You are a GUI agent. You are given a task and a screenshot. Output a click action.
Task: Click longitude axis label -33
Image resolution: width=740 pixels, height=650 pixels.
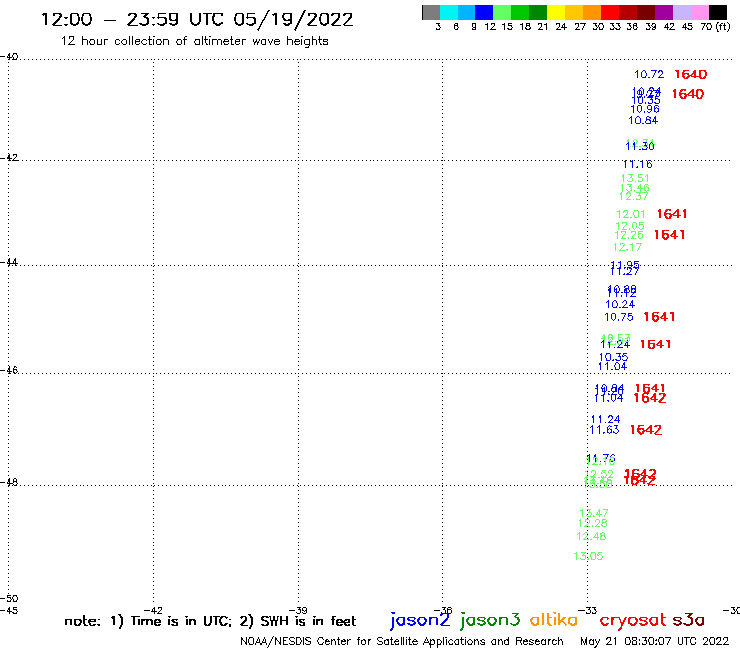588,611
